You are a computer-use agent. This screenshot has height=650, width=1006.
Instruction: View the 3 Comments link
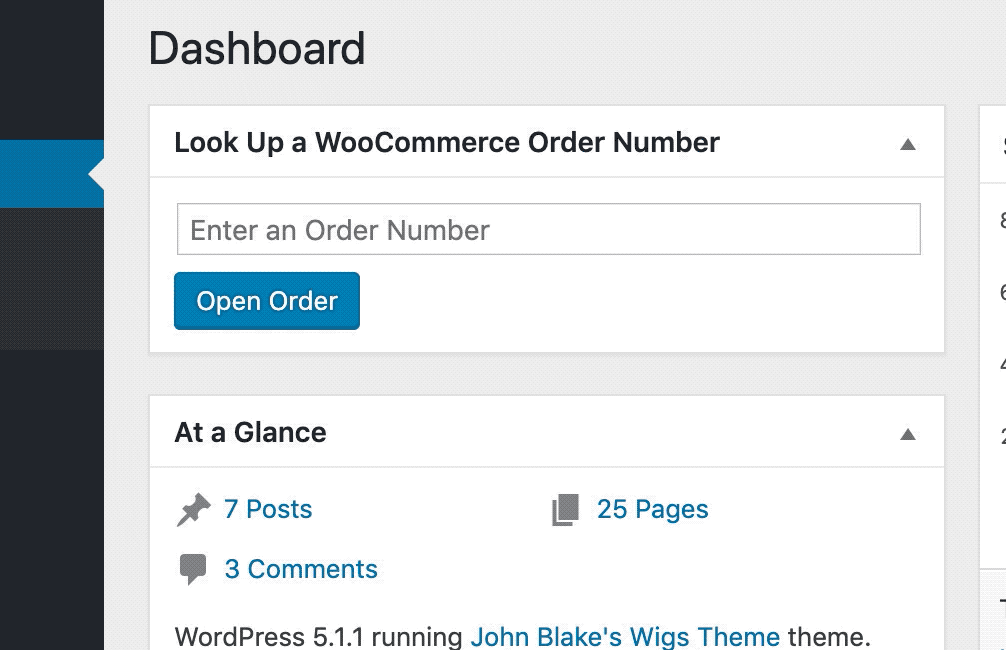click(x=301, y=569)
